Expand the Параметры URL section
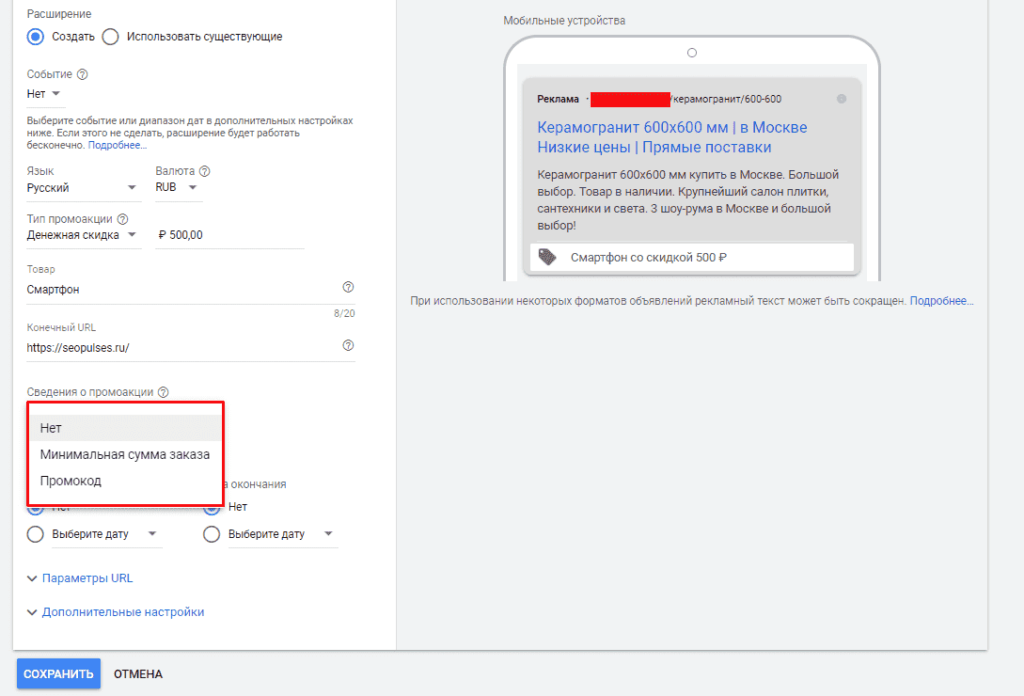Viewport: 1024px width, 696px height. click(80, 578)
